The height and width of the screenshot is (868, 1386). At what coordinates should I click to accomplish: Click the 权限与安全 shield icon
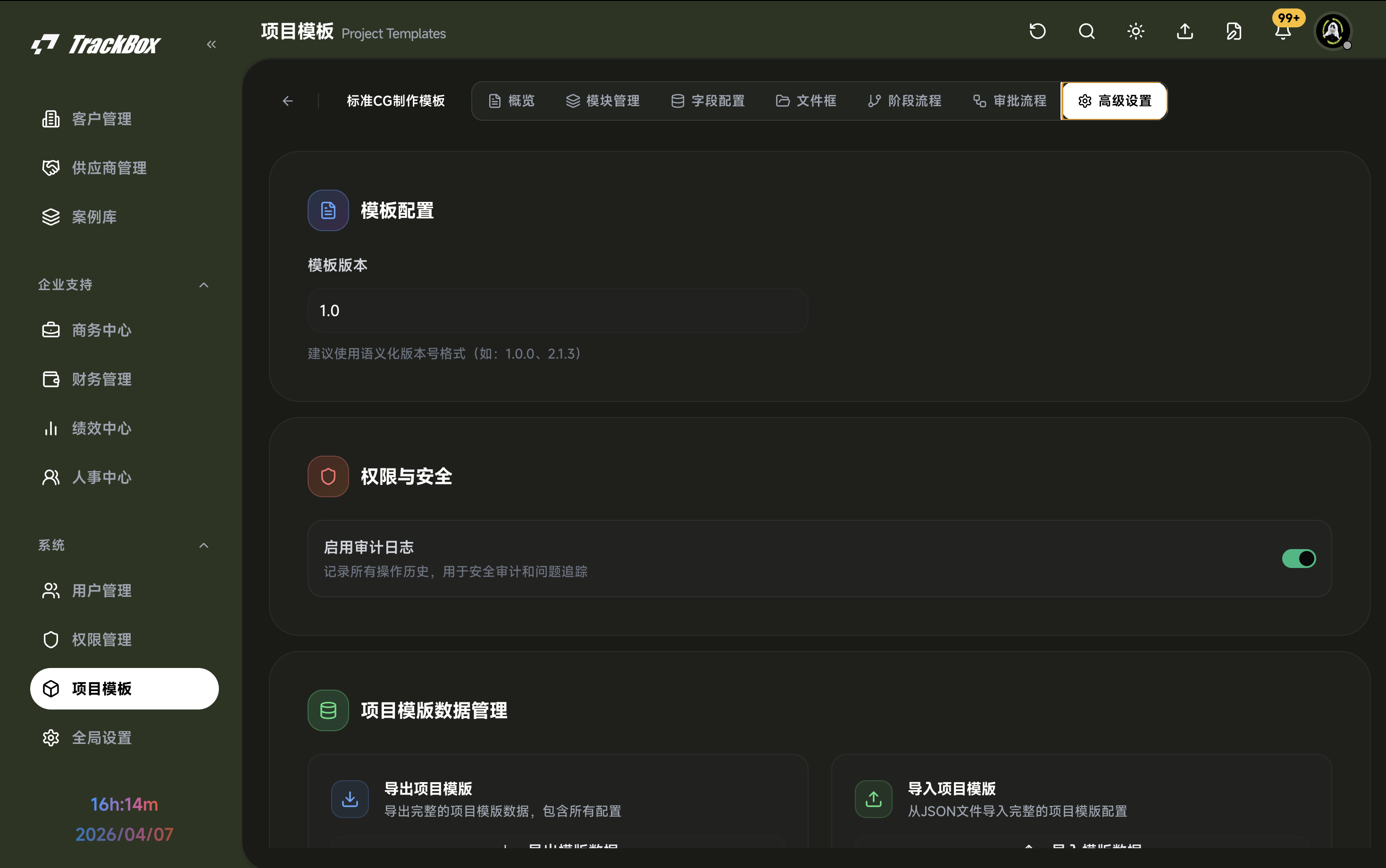[x=328, y=476]
